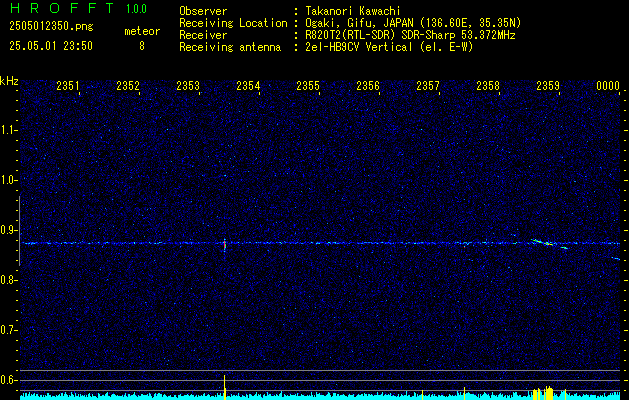Image resolution: width=629 pixels, height=400 pixels.
Task: Click the 0.8 kHz axis label
Action: [x=9, y=280]
